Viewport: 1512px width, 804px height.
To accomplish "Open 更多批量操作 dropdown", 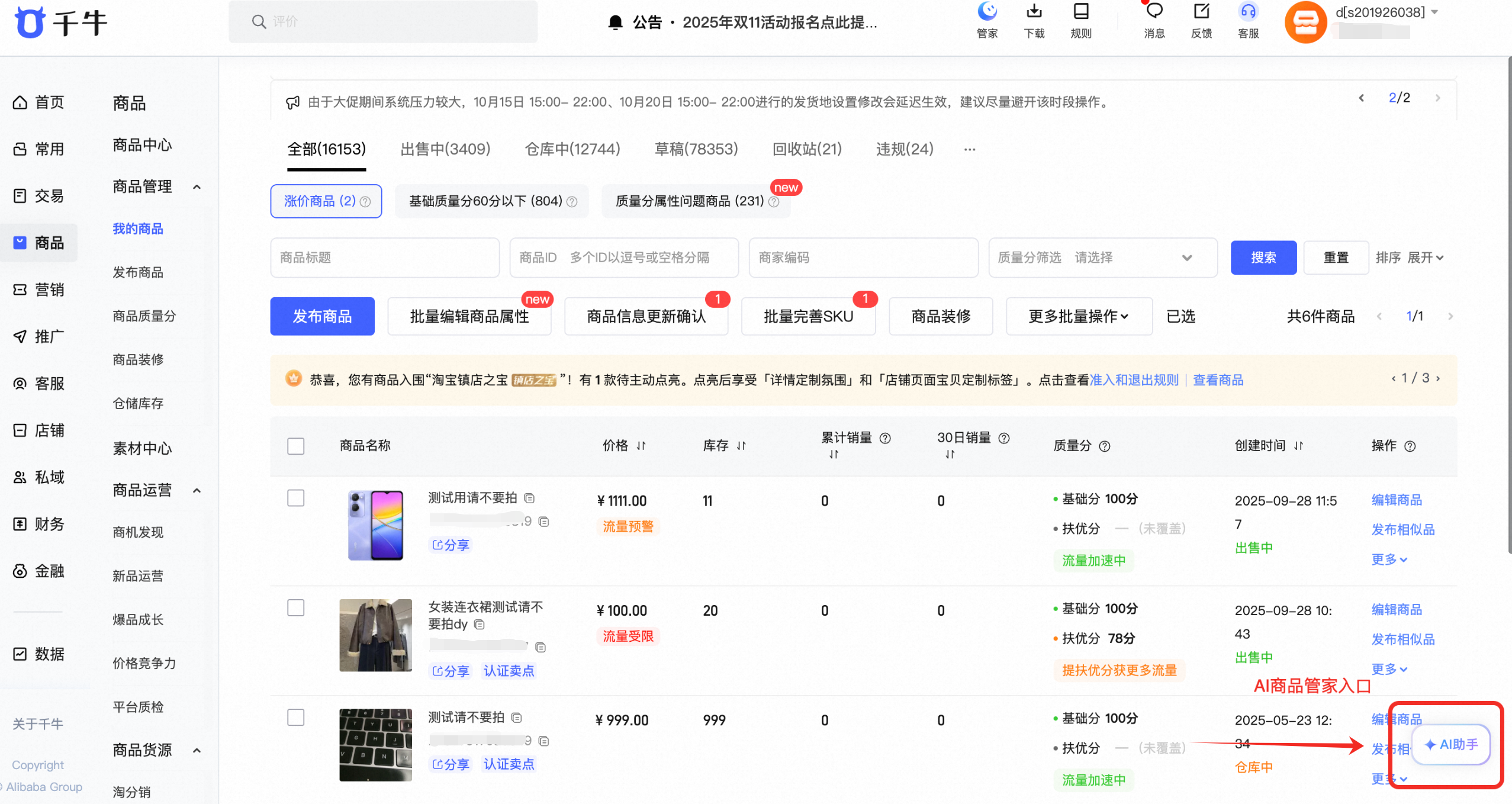I will coord(1079,316).
